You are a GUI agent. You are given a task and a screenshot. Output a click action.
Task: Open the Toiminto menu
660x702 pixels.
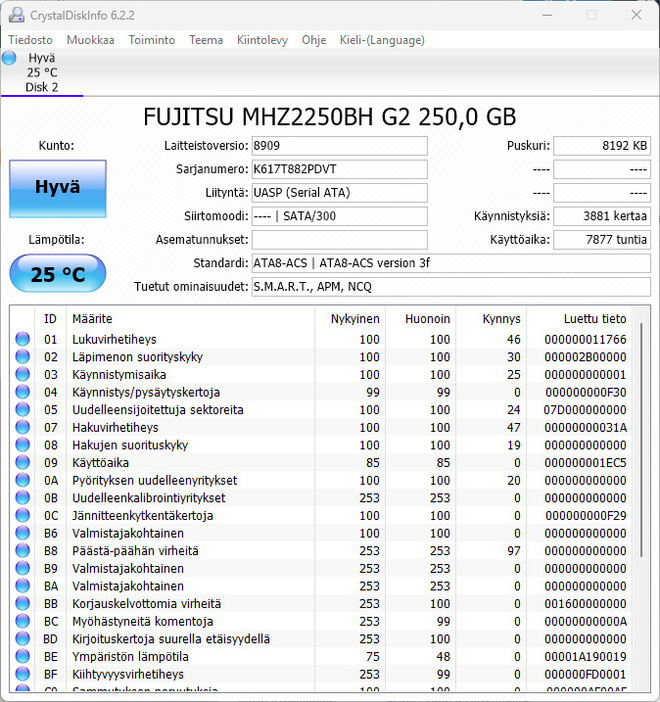tap(151, 40)
